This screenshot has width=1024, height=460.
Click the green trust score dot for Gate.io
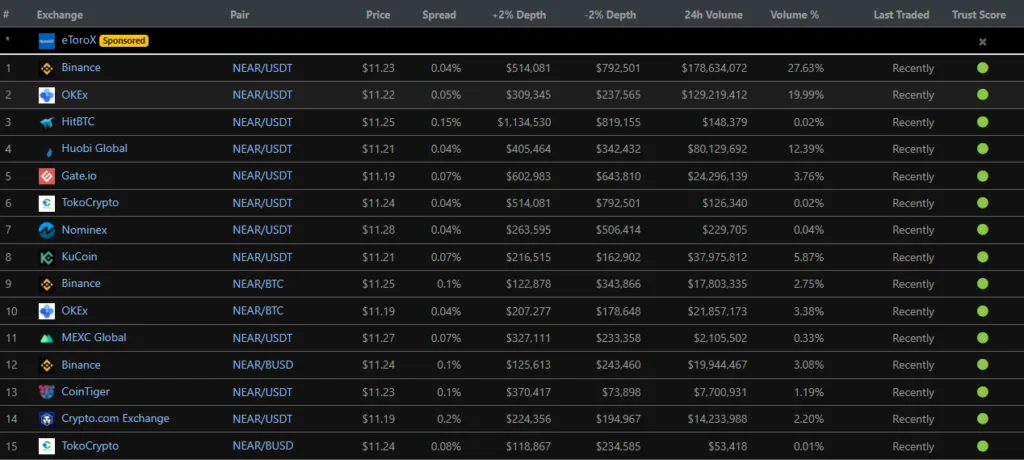[x=982, y=176]
